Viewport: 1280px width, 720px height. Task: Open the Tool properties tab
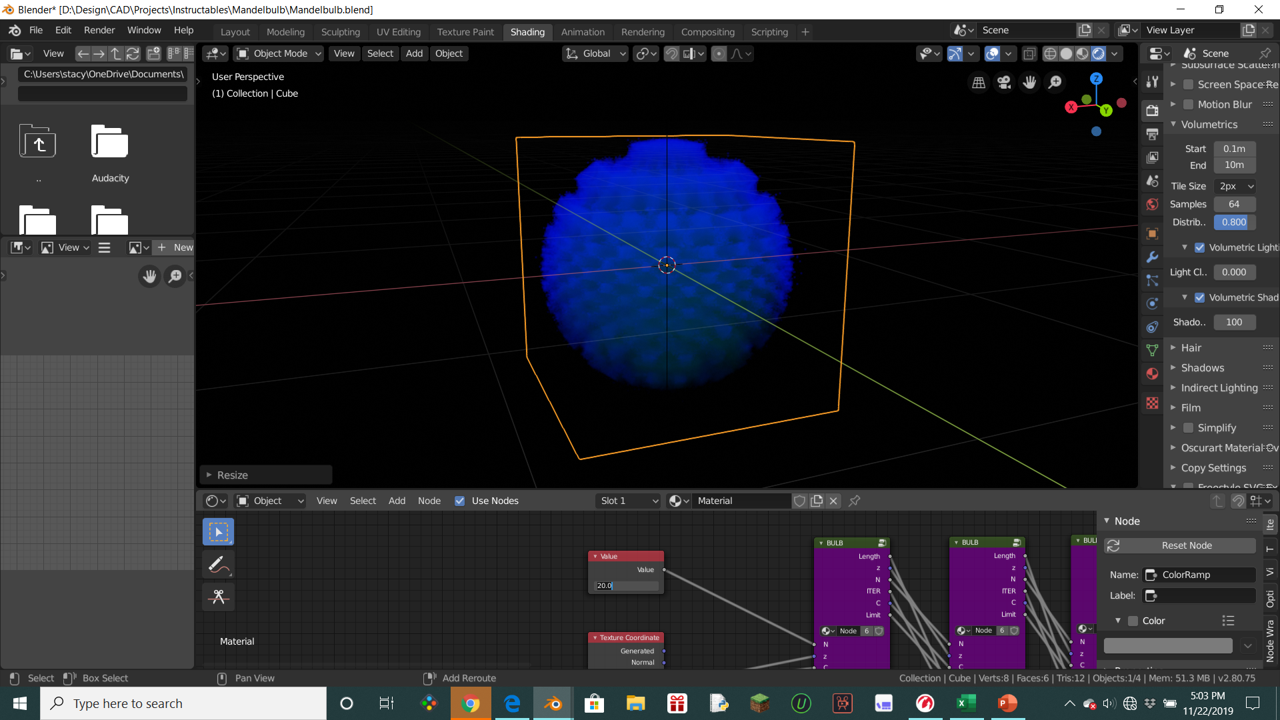1152,83
